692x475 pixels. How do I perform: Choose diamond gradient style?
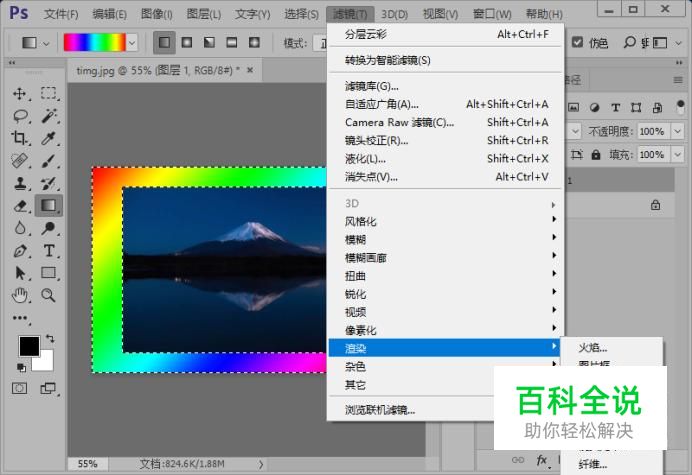click(254, 42)
